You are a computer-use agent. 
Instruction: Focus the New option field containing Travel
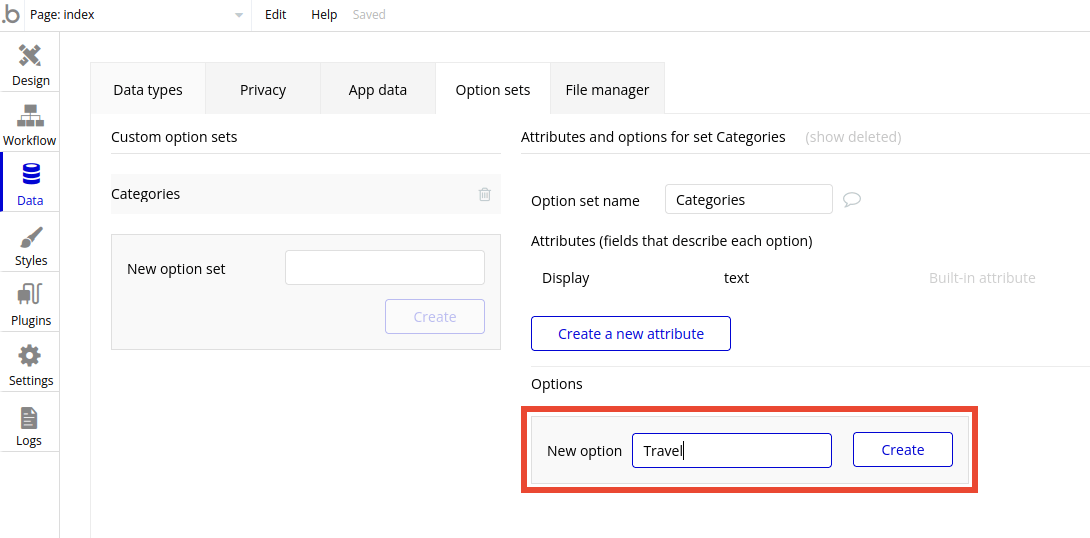coord(731,450)
